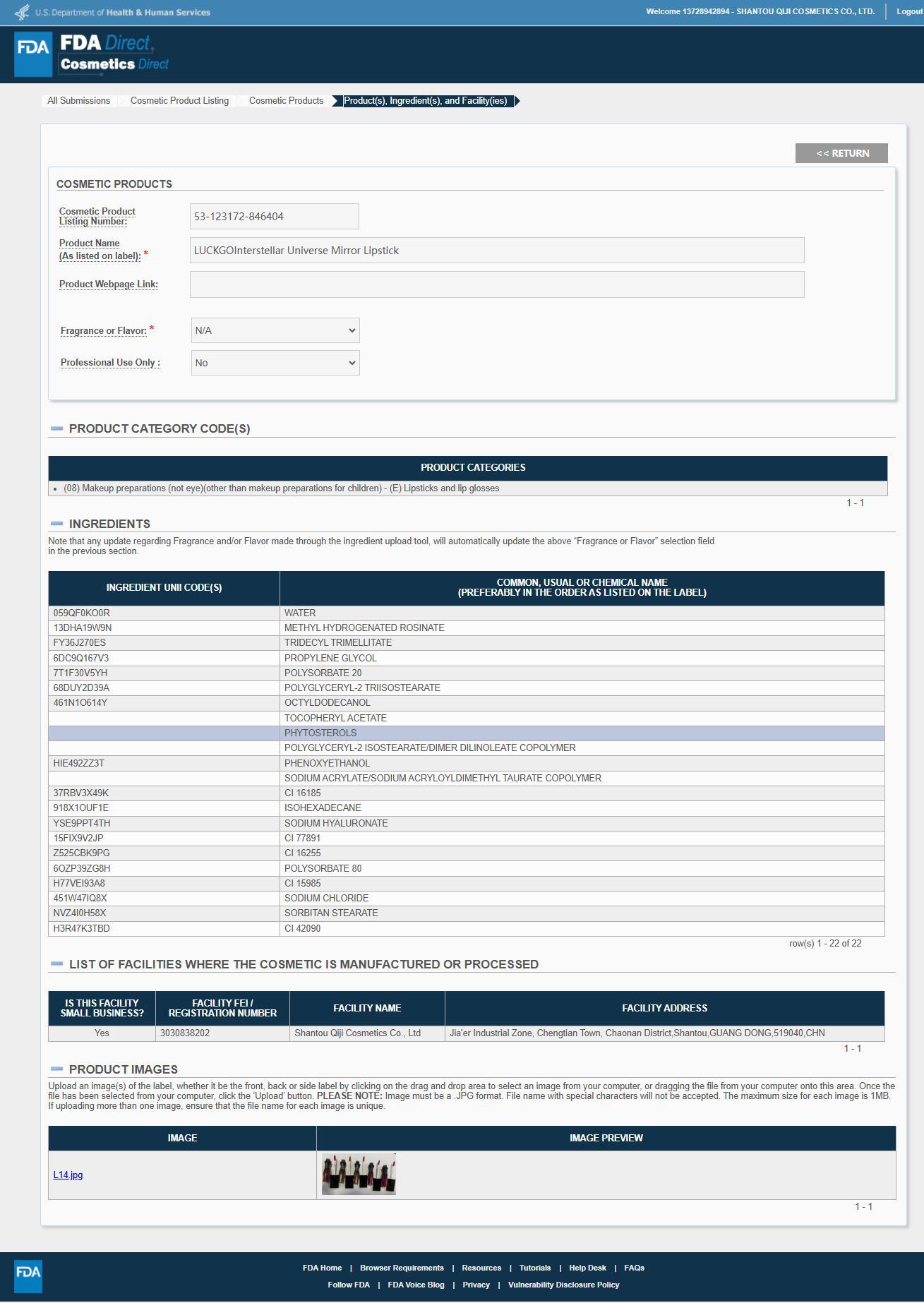This screenshot has height=1303, width=924.
Task: Click the Facility FEI / Registration Number header
Action: pyautogui.click(x=222, y=1008)
